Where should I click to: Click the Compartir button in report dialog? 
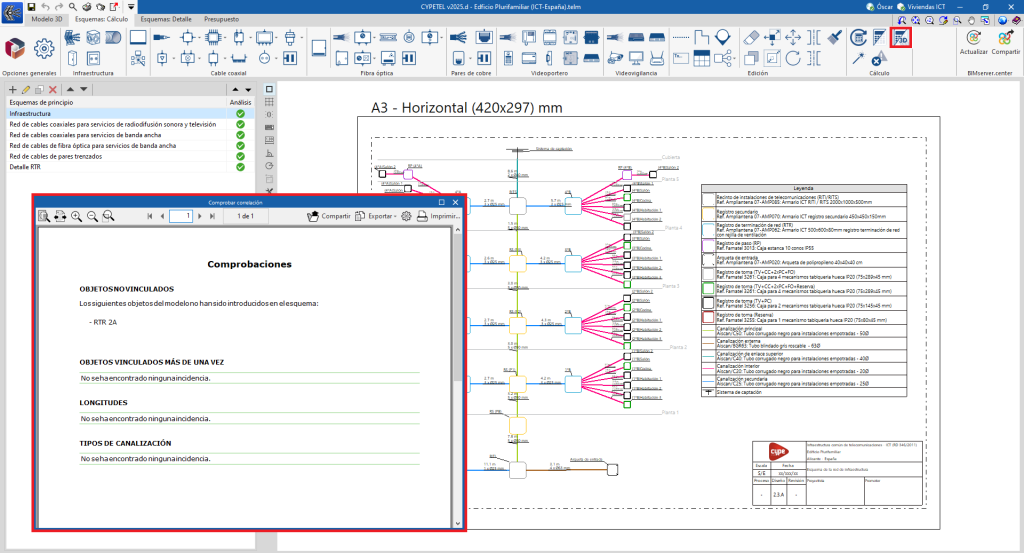(x=328, y=216)
